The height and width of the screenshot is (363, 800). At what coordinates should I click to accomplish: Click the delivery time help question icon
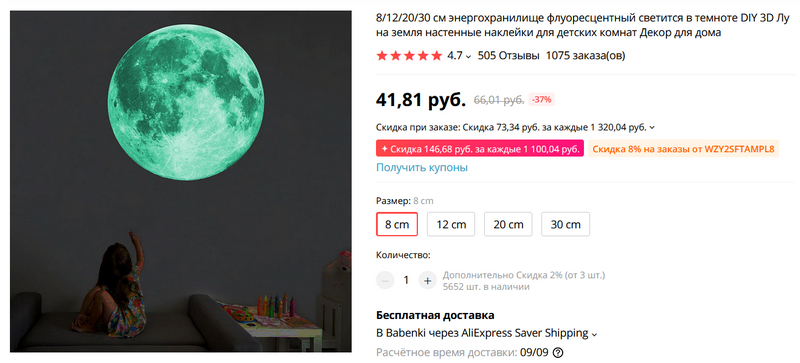(559, 352)
